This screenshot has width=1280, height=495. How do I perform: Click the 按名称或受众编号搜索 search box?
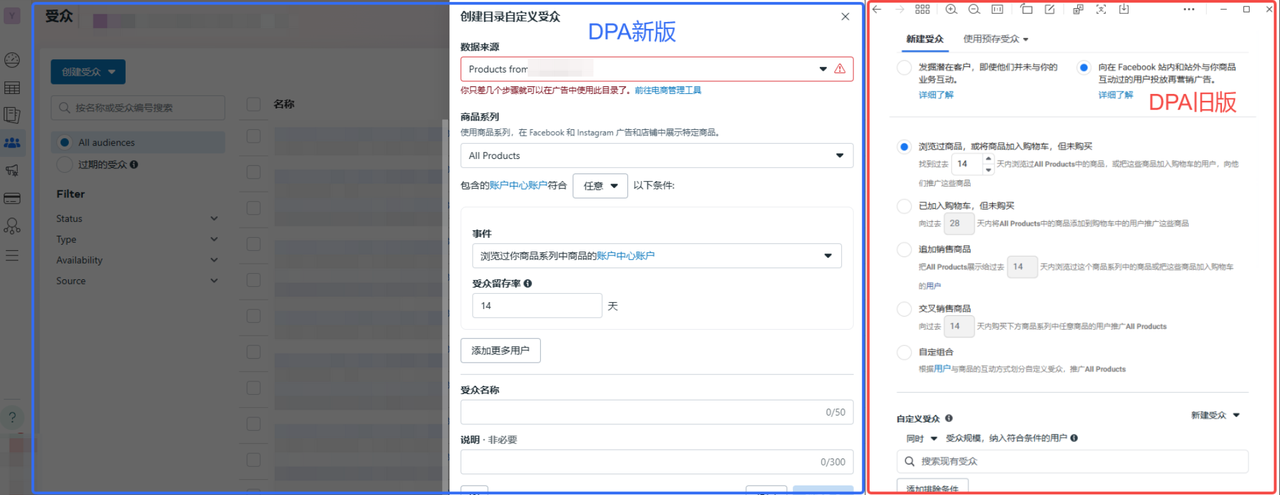coord(138,107)
